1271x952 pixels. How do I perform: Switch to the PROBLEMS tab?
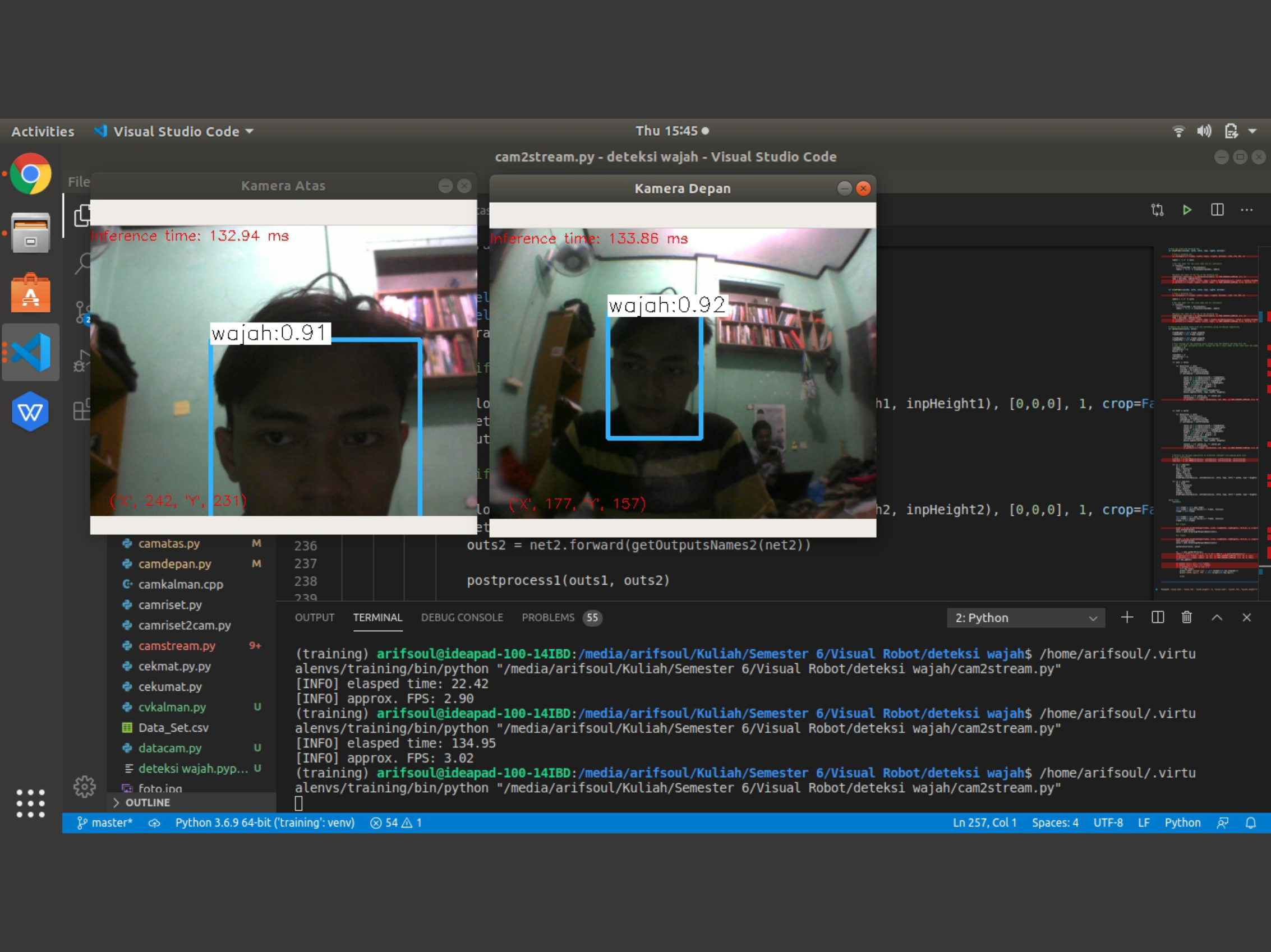click(x=548, y=617)
